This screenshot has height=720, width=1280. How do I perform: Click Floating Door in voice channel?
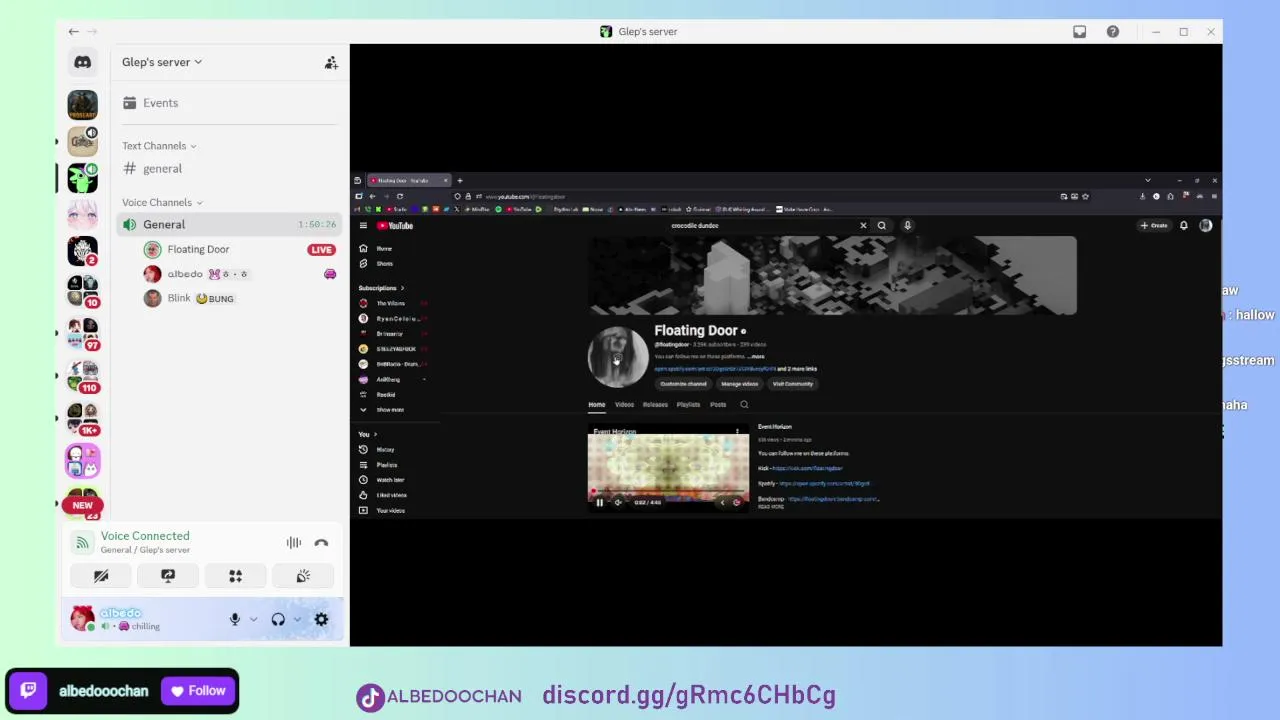198,250
